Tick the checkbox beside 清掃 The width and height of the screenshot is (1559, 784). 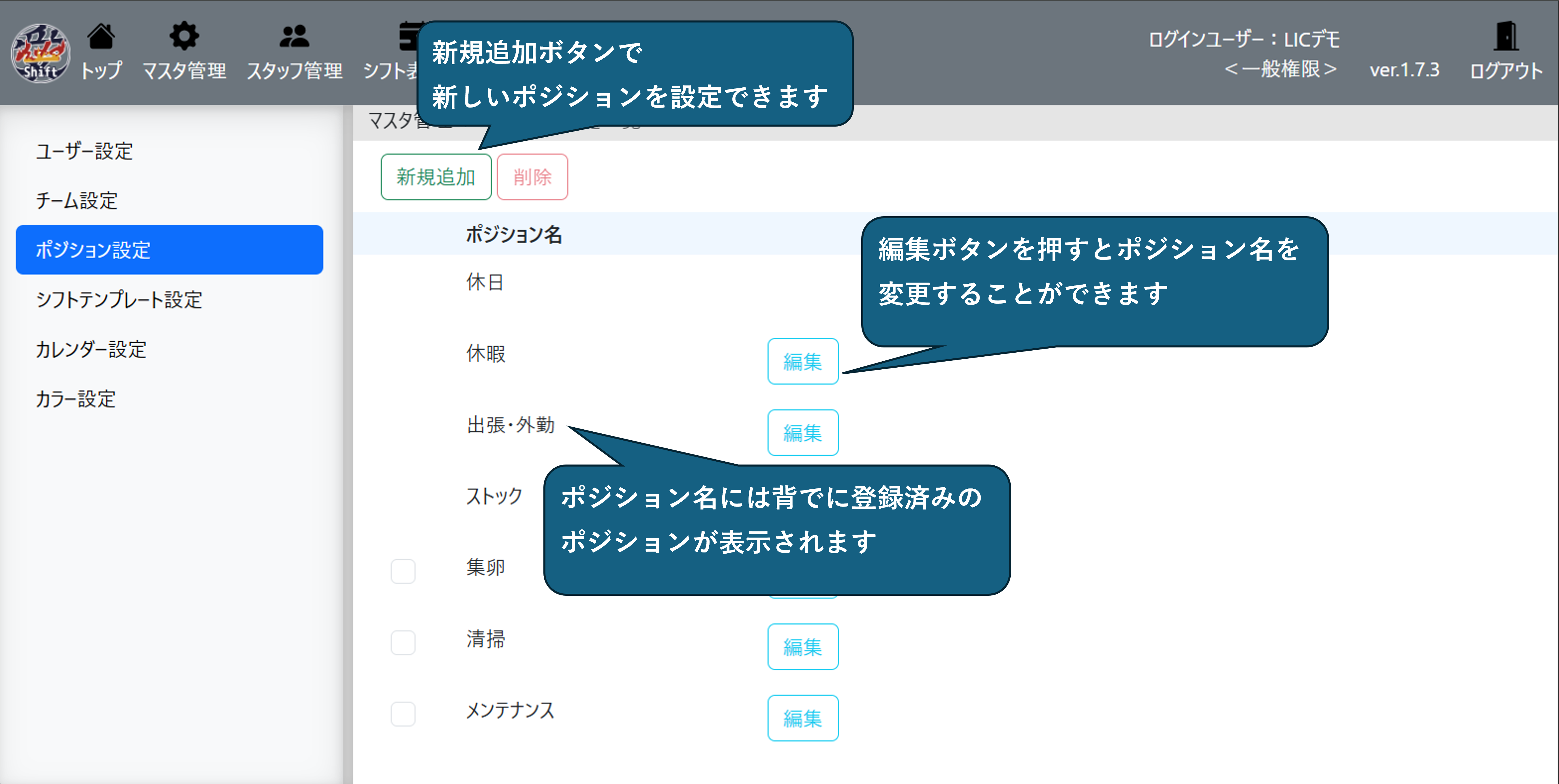click(403, 642)
